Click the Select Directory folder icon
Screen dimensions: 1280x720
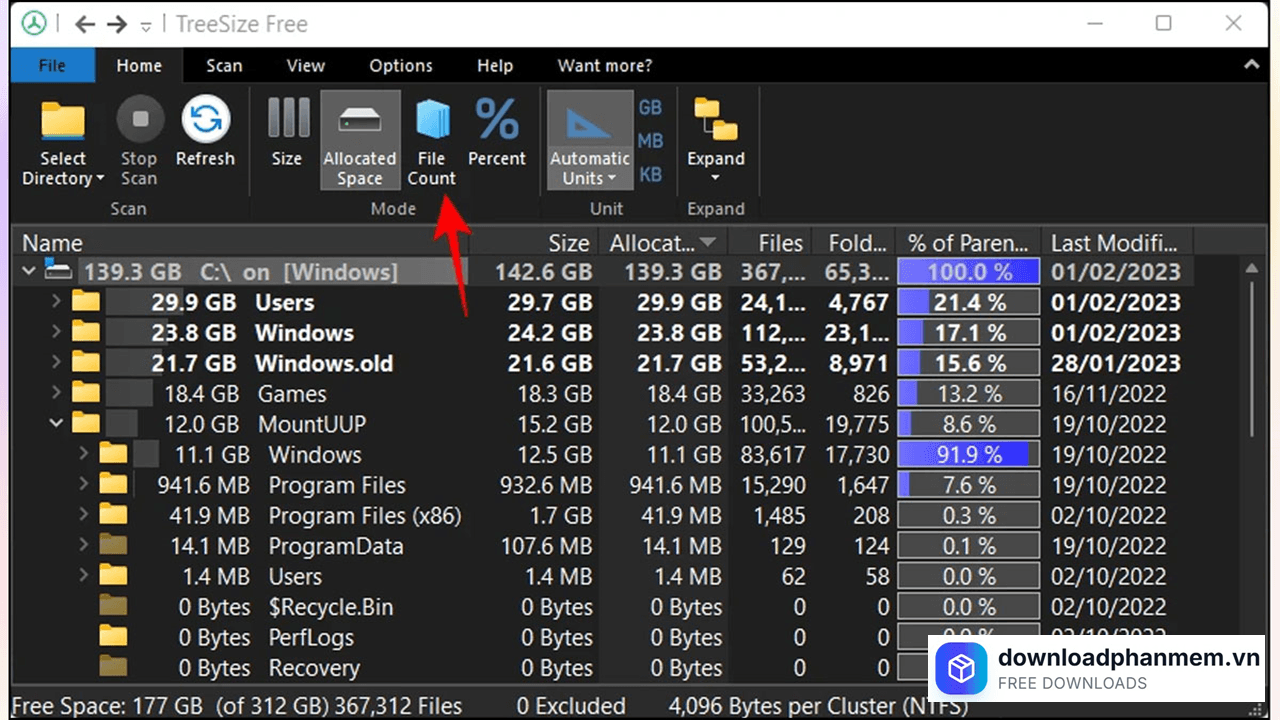(62, 122)
